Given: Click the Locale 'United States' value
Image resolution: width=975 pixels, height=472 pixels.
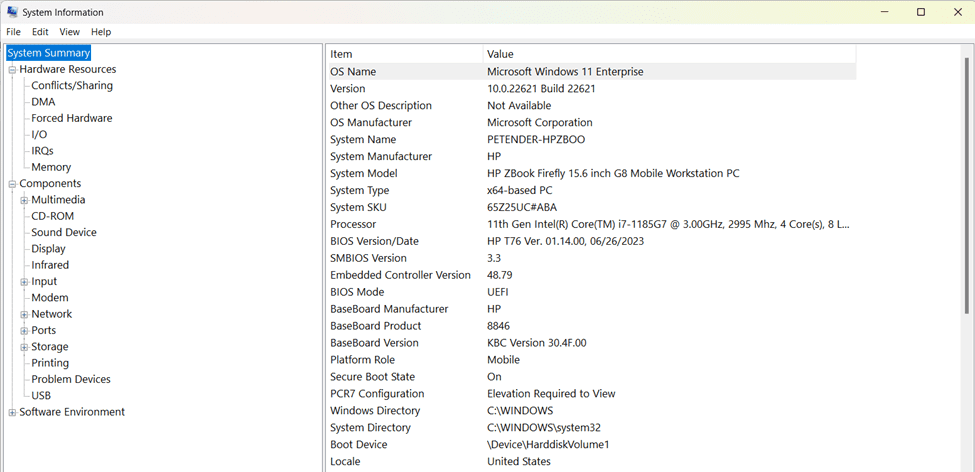Looking at the screenshot, I should [x=519, y=461].
